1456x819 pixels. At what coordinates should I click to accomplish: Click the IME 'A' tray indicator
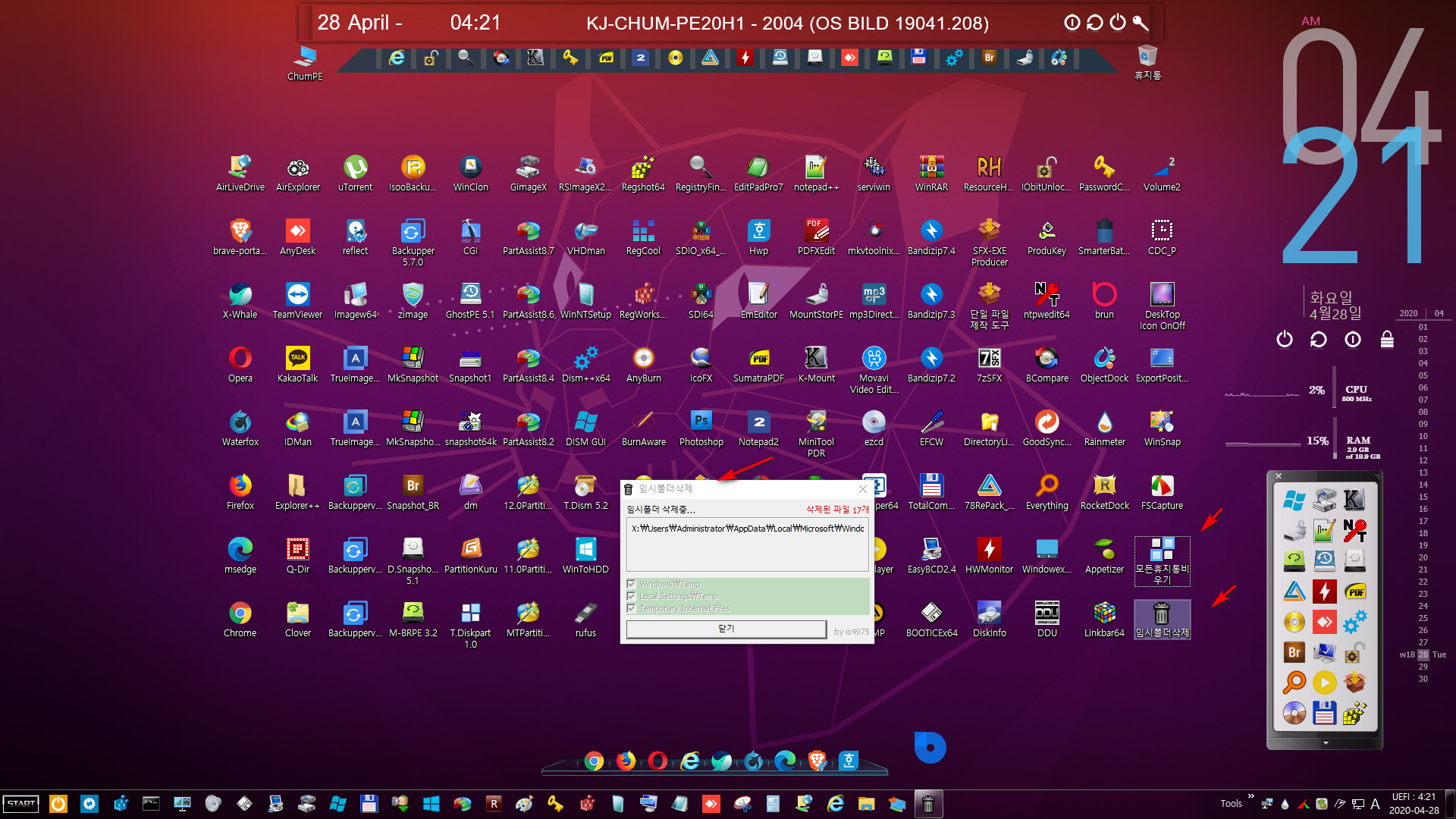pyautogui.click(x=1375, y=804)
